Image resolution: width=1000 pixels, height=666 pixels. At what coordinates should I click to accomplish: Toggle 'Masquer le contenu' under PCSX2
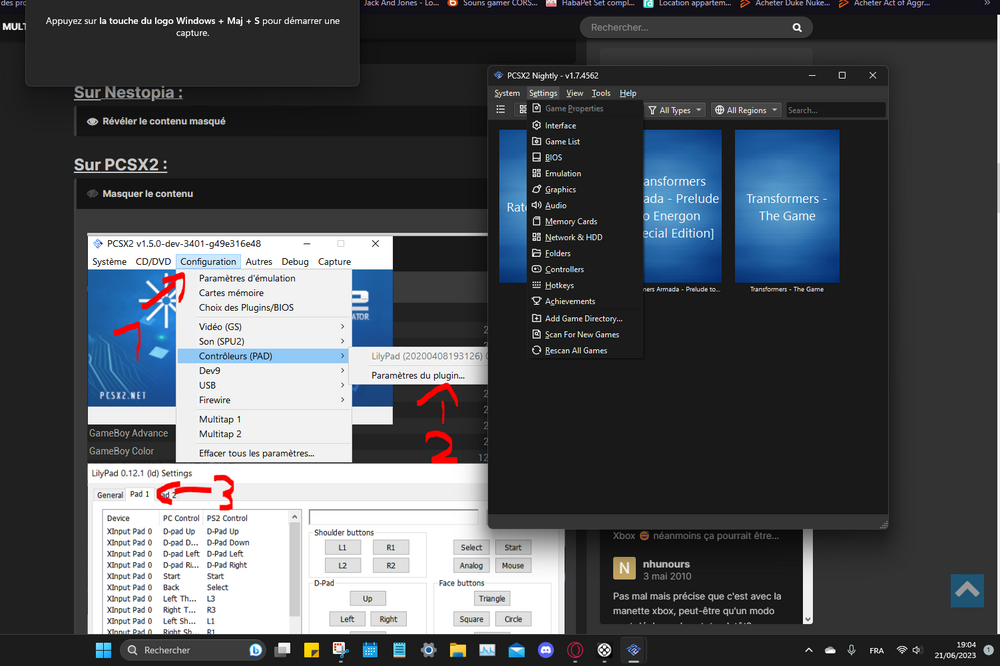(x=147, y=193)
